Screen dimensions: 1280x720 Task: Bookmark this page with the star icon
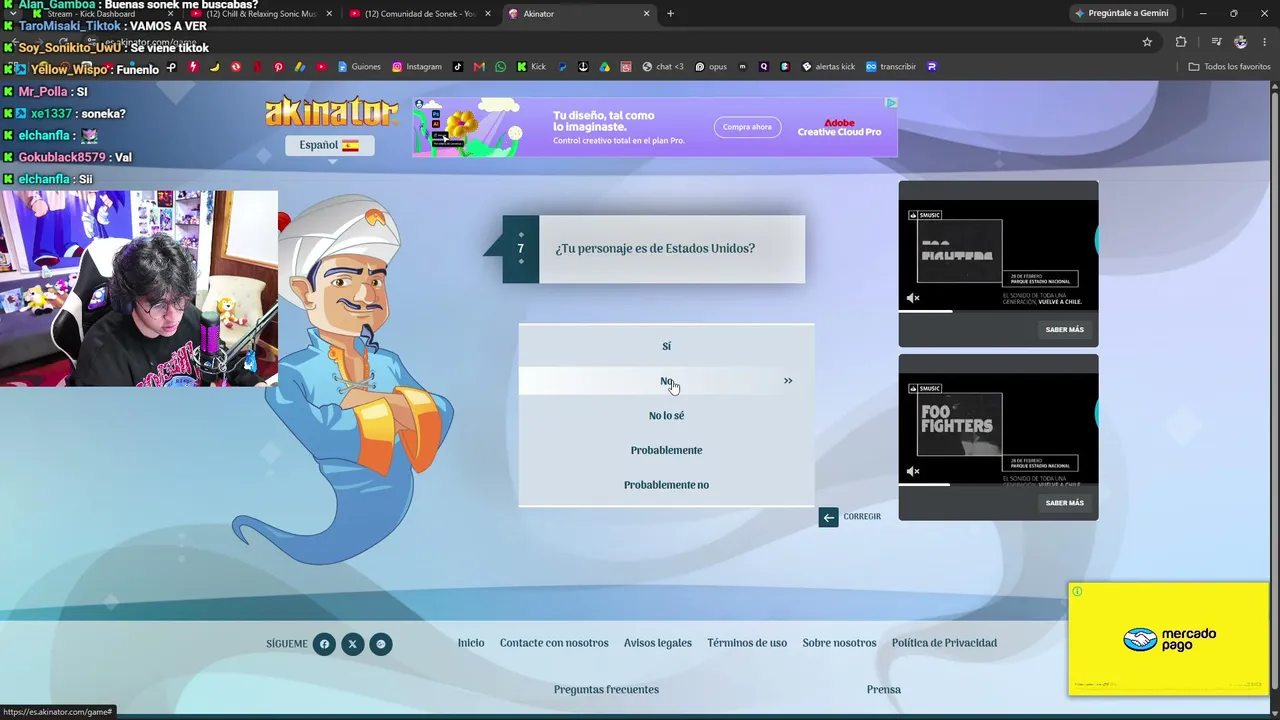click(1147, 42)
